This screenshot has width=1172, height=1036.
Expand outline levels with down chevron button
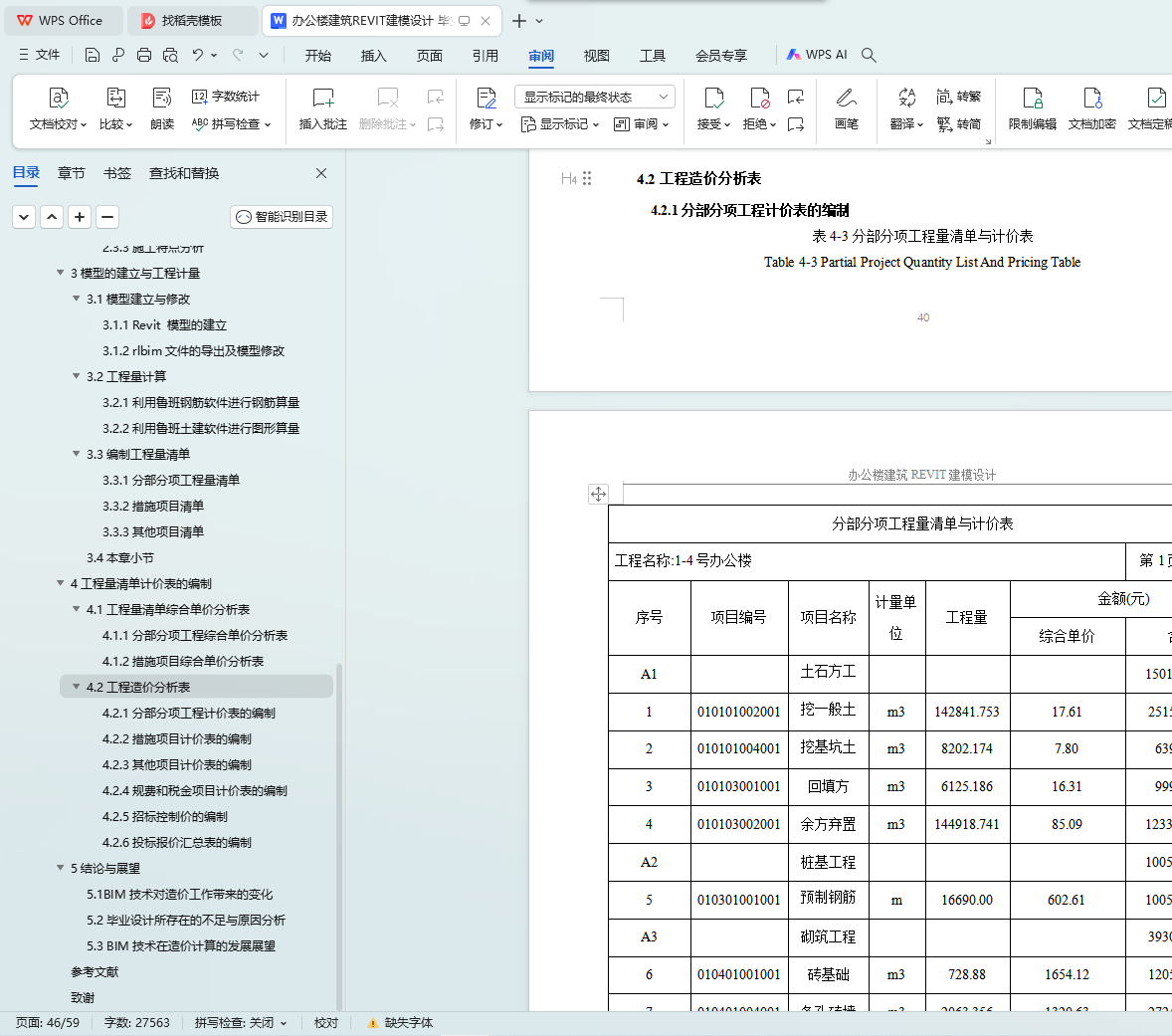point(24,217)
